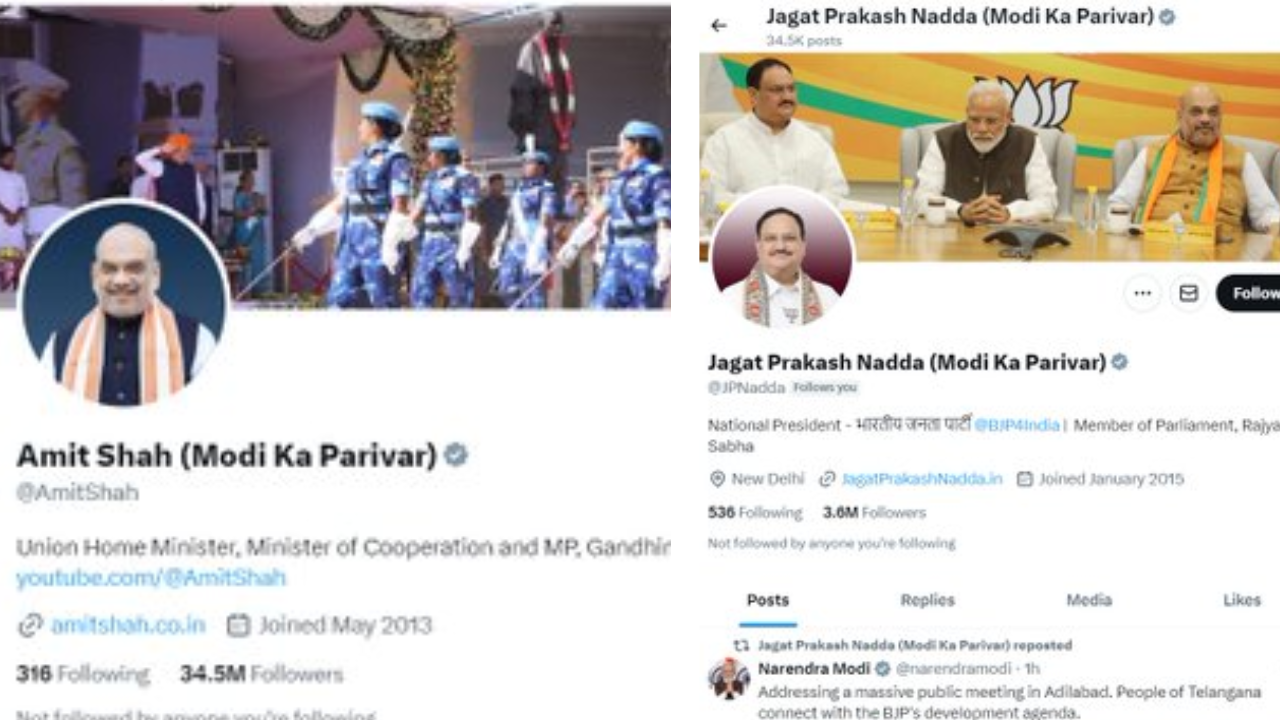This screenshot has width=1280, height=720.
Task: Open the amitshah.co.in website link
Action: tap(128, 626)
